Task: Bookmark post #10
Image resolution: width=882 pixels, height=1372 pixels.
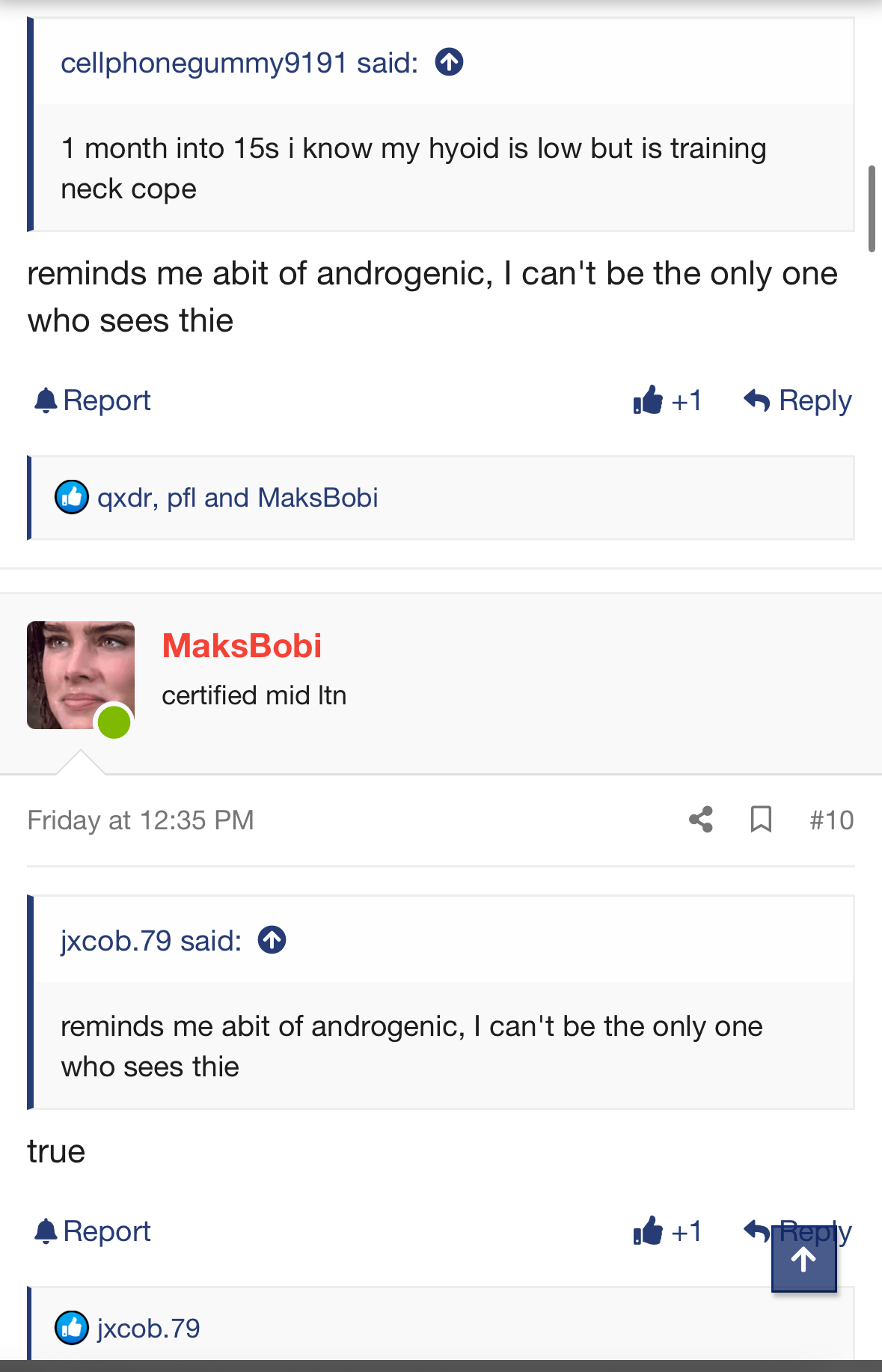Action: [x=761, y=820]
